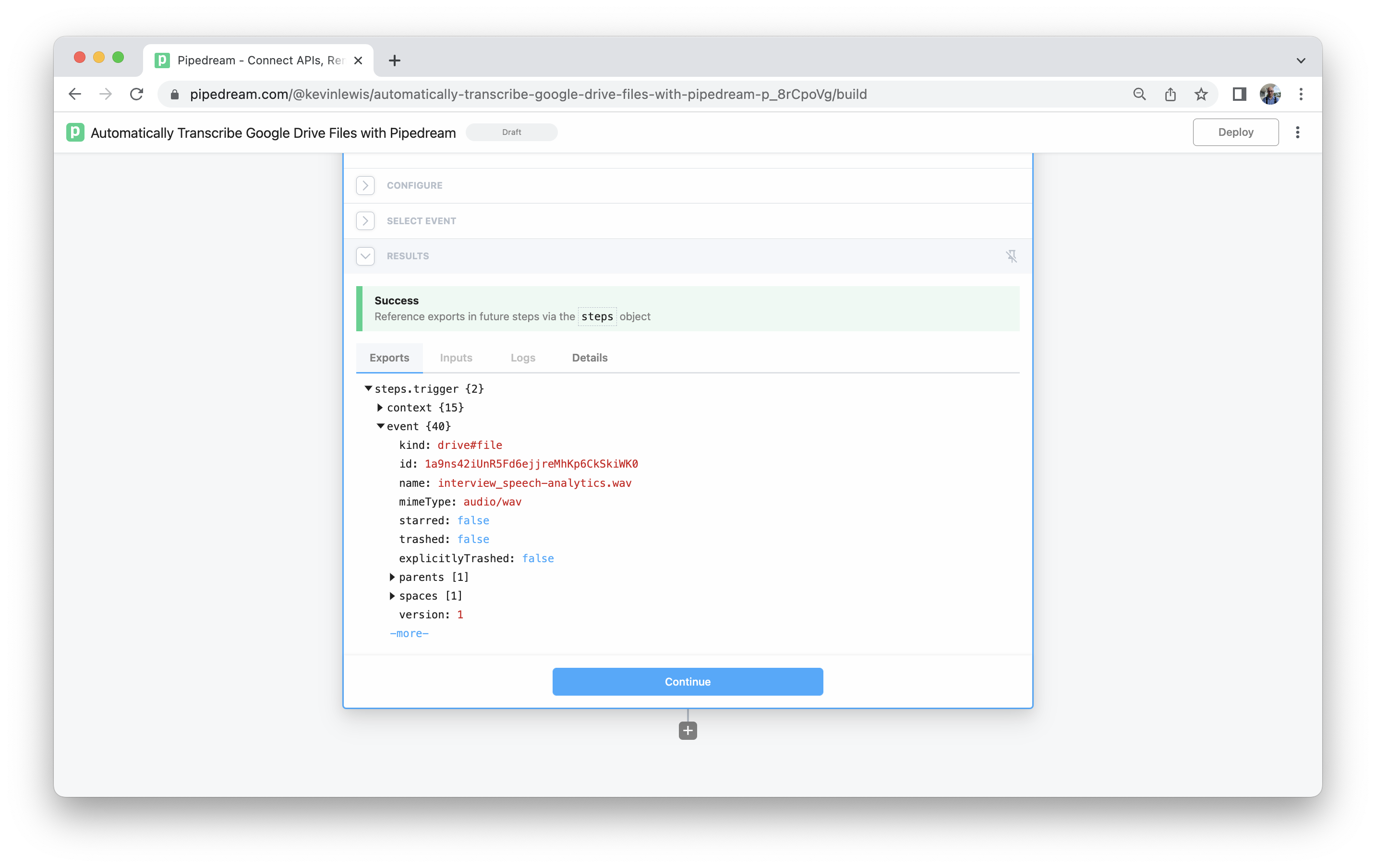Open workflow options three-dot menu
1376x868 pixels.
(1298, 133)
